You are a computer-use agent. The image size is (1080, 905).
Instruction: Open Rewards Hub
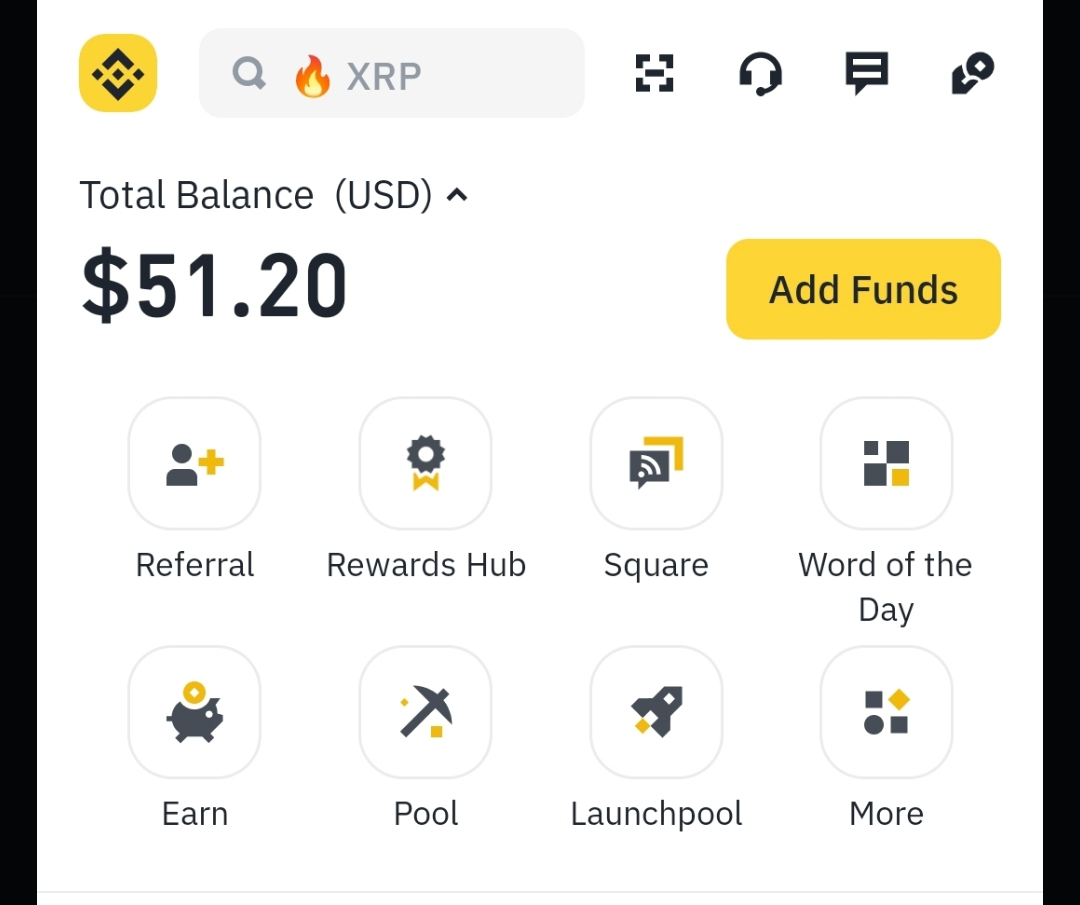[x=425, y=463]
